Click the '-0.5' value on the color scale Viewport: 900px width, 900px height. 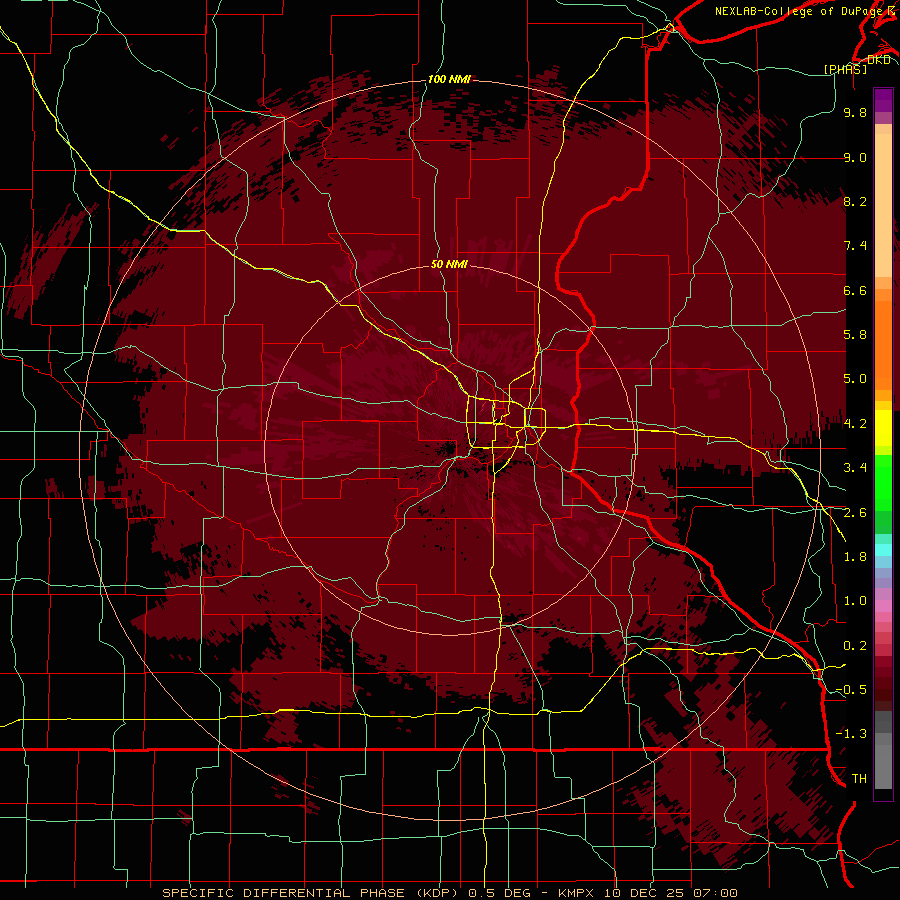[x=851, y=690]
